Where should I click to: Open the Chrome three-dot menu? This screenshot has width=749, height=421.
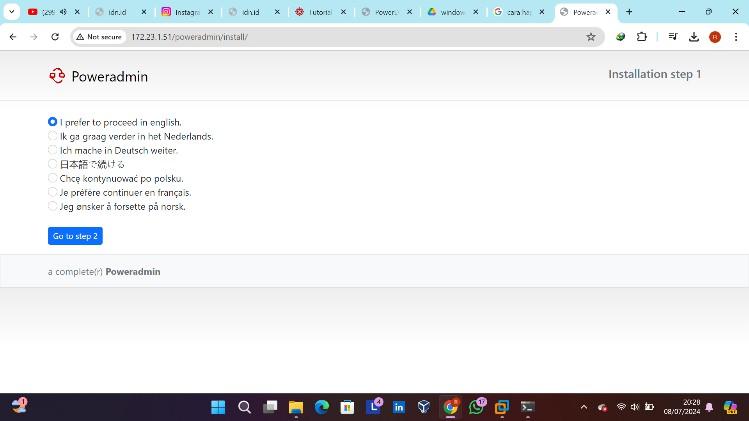[x=736, y=37]
